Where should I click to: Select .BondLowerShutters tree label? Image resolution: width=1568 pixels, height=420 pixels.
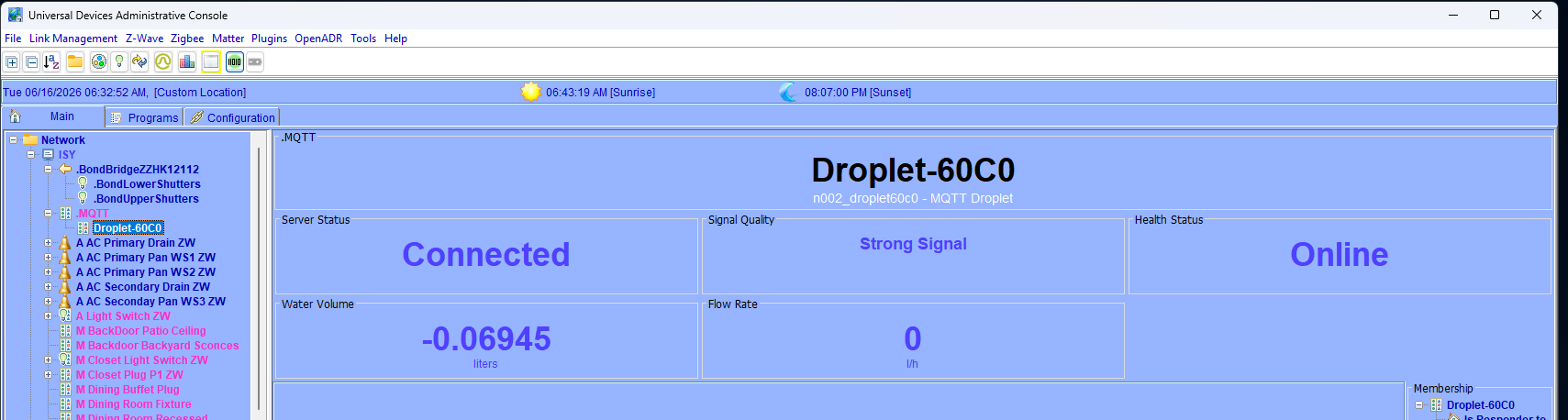147,184
